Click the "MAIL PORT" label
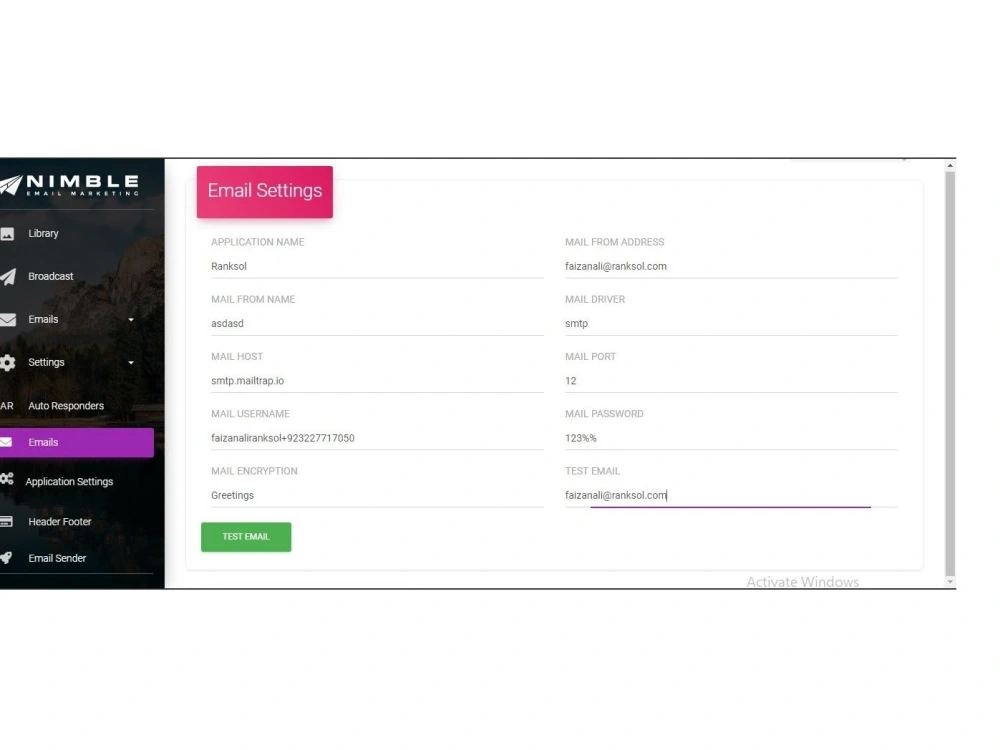Viewport: 1000px width, 750px height. point(590,357)
